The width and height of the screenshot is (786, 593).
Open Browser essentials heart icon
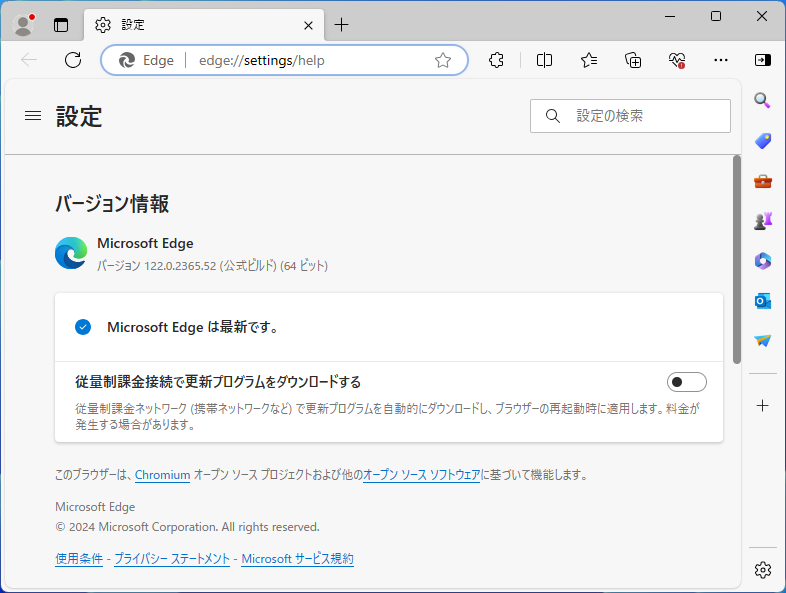677,60
